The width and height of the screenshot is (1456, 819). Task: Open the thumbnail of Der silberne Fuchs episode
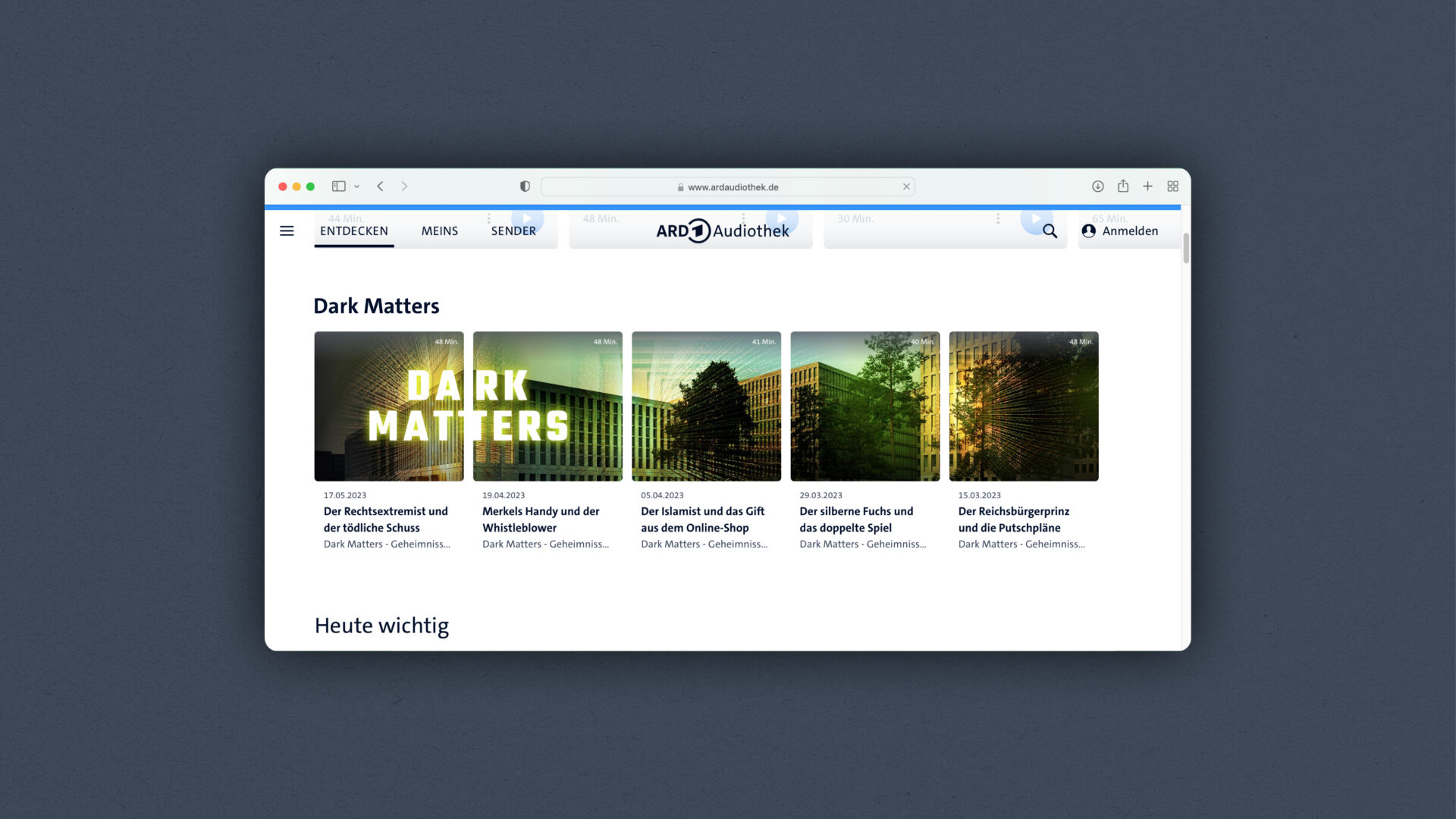865,406
